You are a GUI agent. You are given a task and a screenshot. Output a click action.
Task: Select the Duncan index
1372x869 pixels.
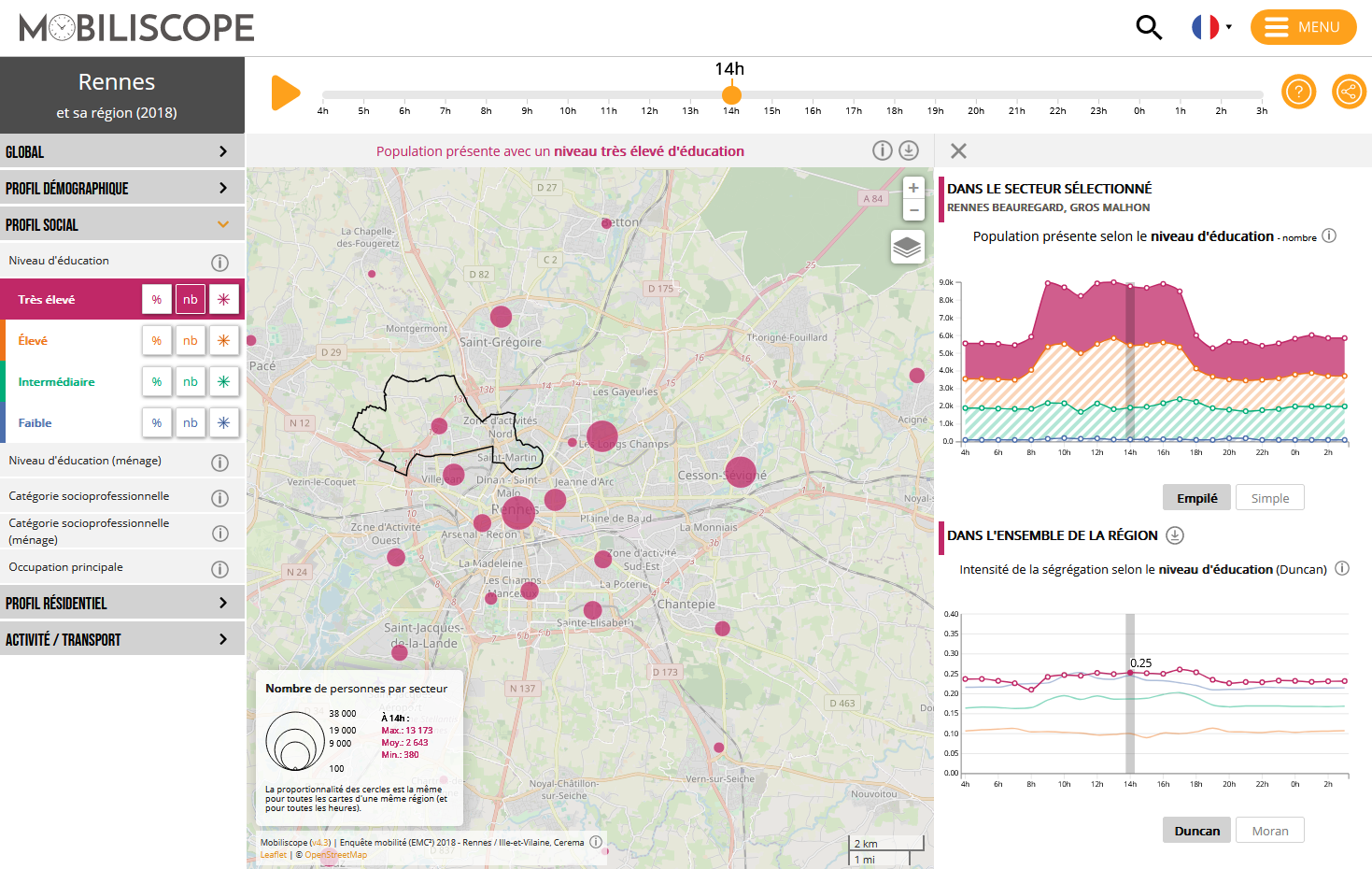(x=1196, y=831)
